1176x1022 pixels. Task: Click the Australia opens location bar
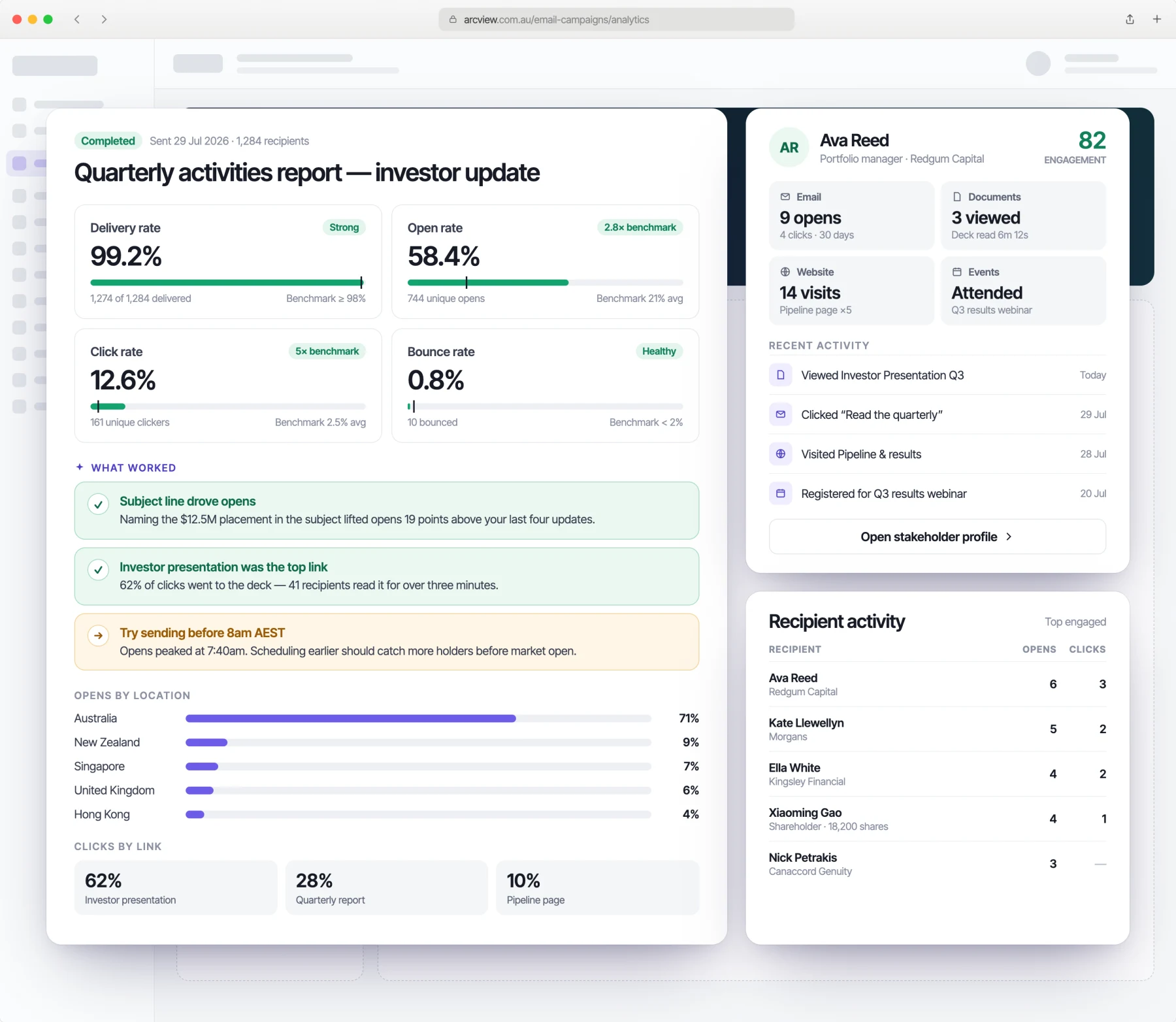[x=418, y=718]
